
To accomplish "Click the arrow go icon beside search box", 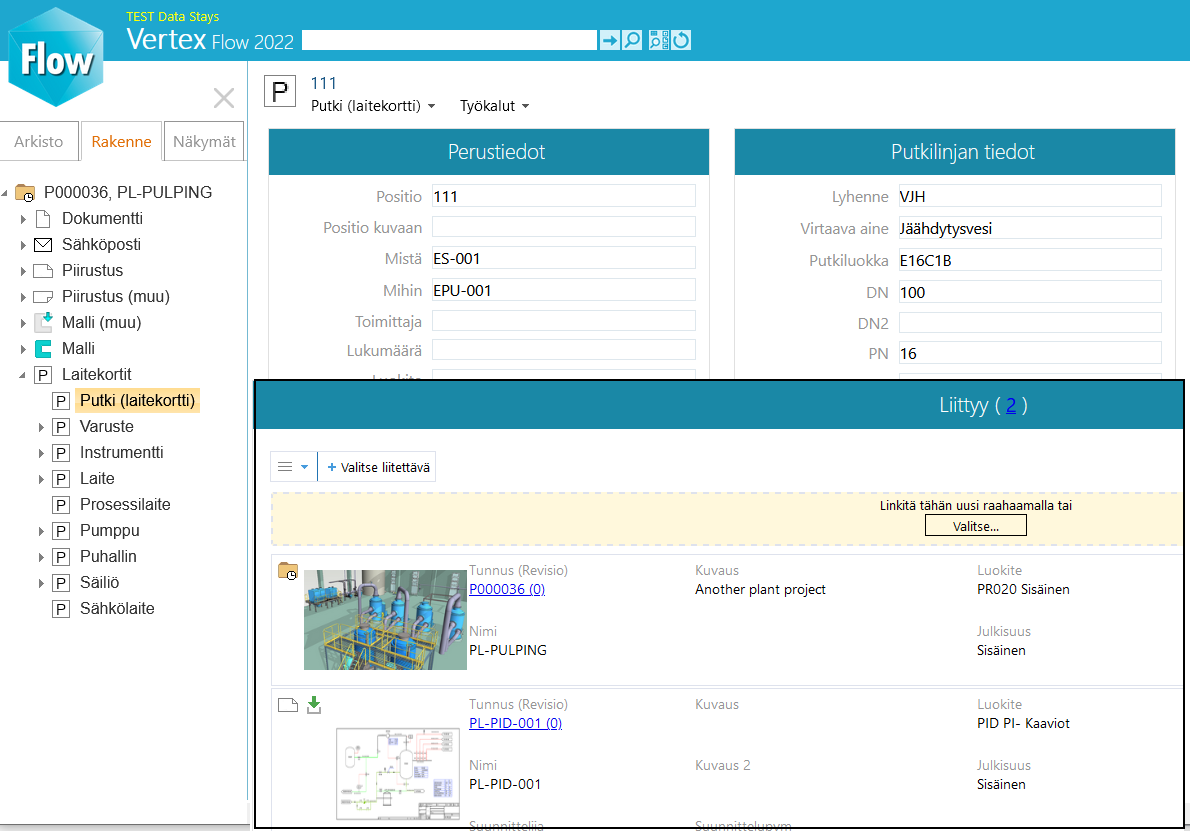I will tap(609, 40).
